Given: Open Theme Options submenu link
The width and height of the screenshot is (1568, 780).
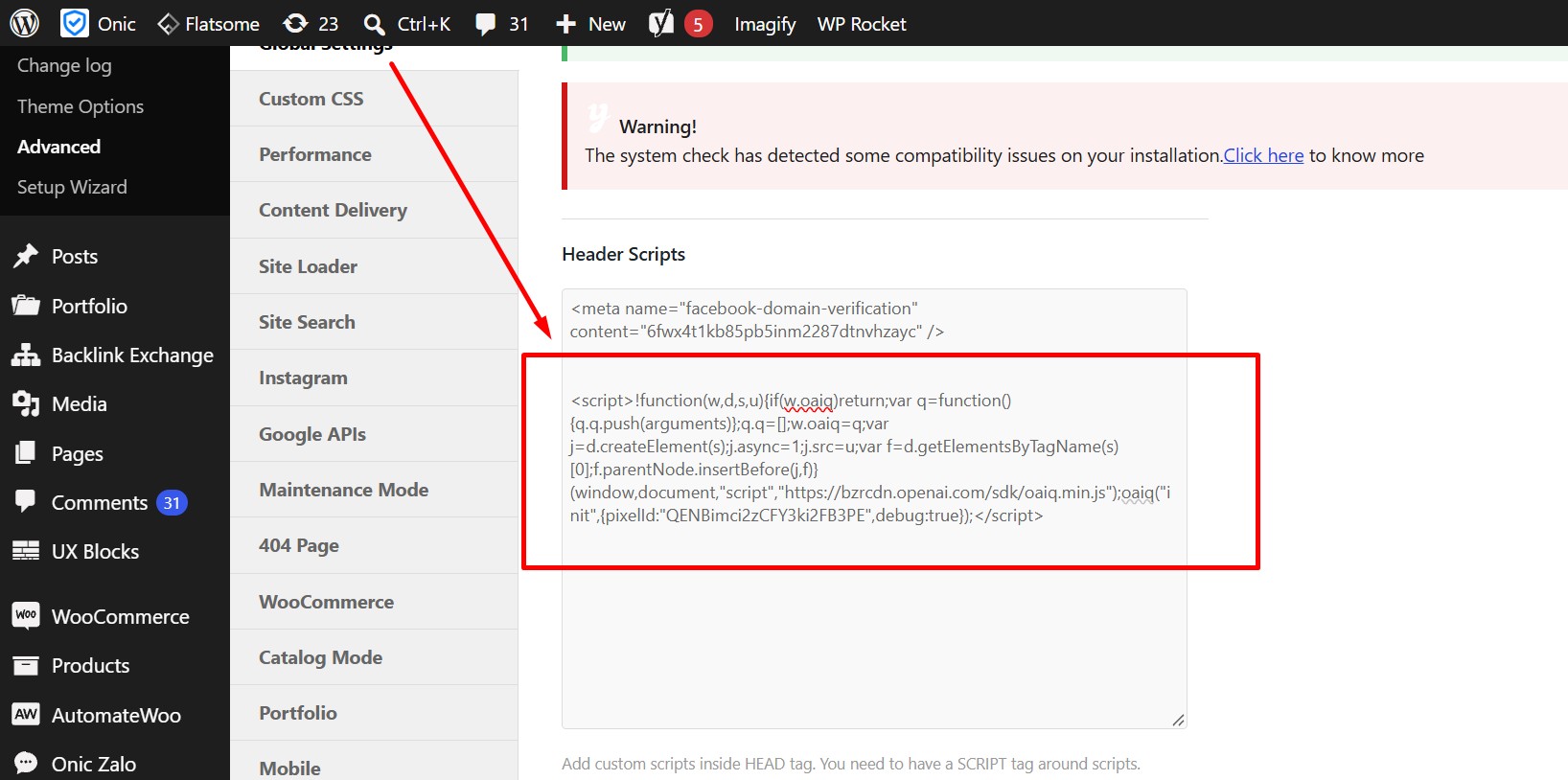Looking at the screenshot, I should pyautogui.click(x=81, y=106).
